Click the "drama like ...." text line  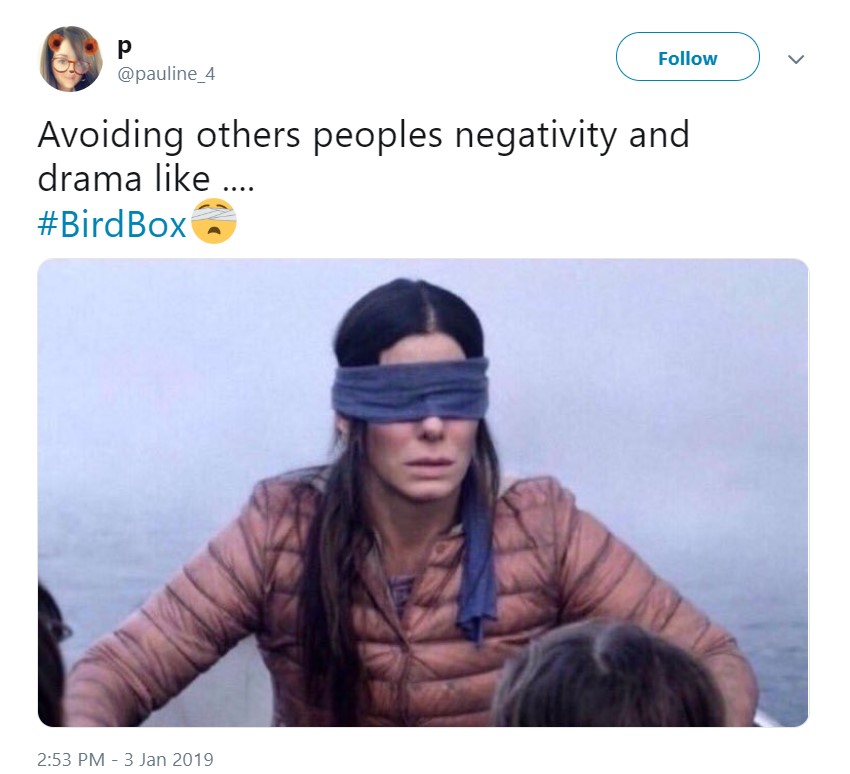146,179
